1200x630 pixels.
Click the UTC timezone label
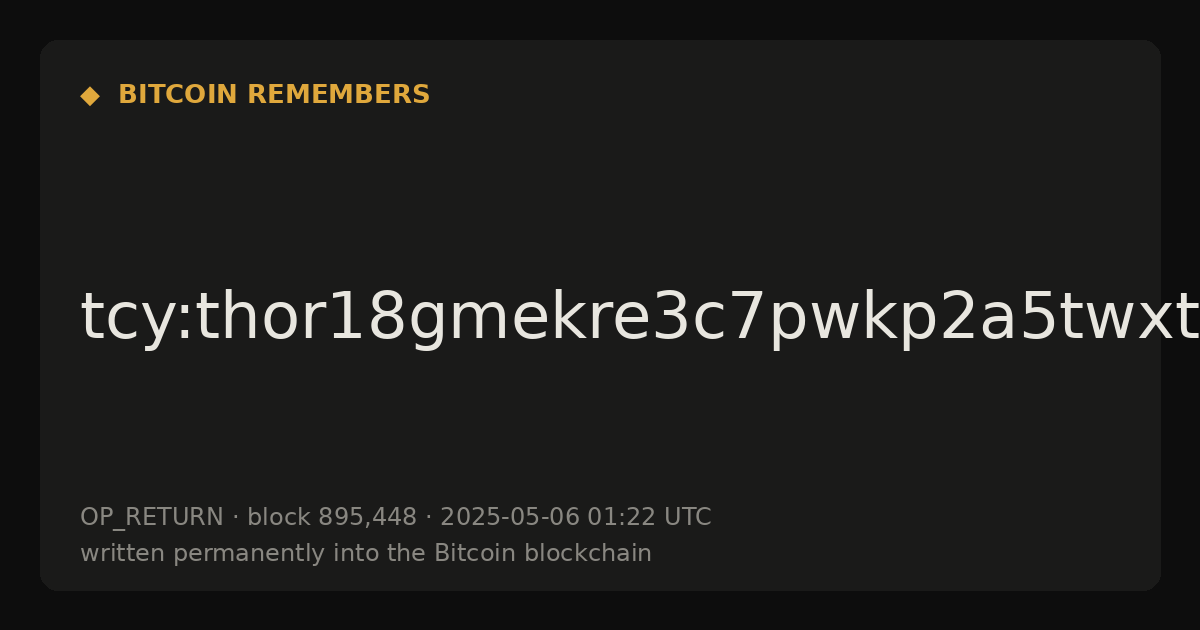click(x=687, y=517)
